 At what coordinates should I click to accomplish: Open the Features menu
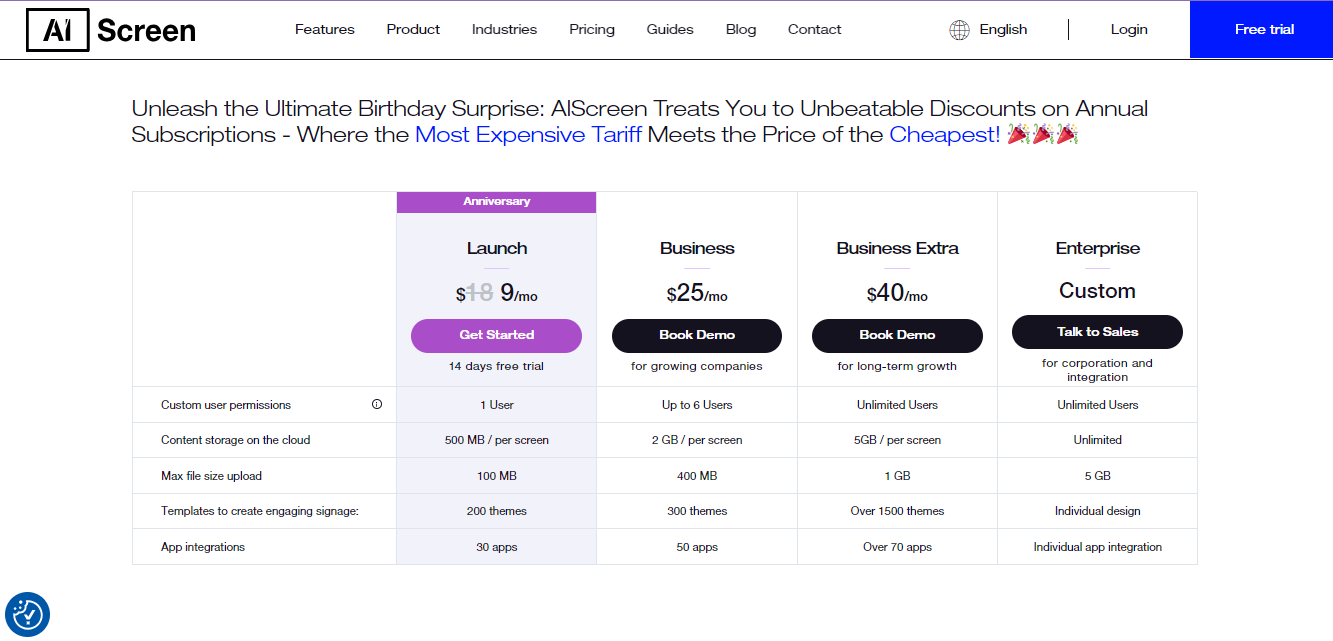click(324, 30)
